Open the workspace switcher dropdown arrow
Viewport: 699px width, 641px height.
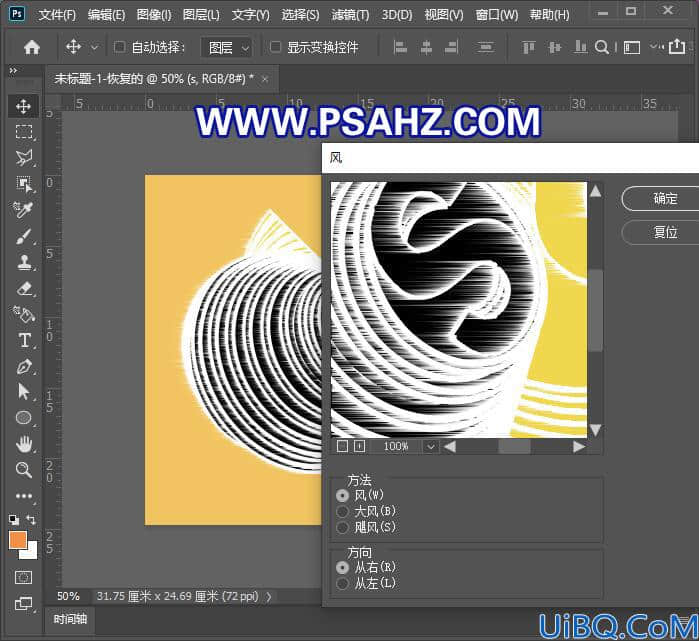point(654,46)
